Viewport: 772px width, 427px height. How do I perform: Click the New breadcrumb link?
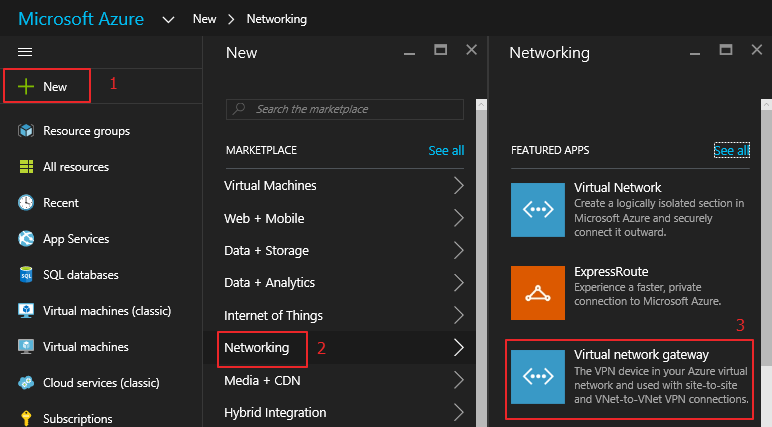pos(204,19)
